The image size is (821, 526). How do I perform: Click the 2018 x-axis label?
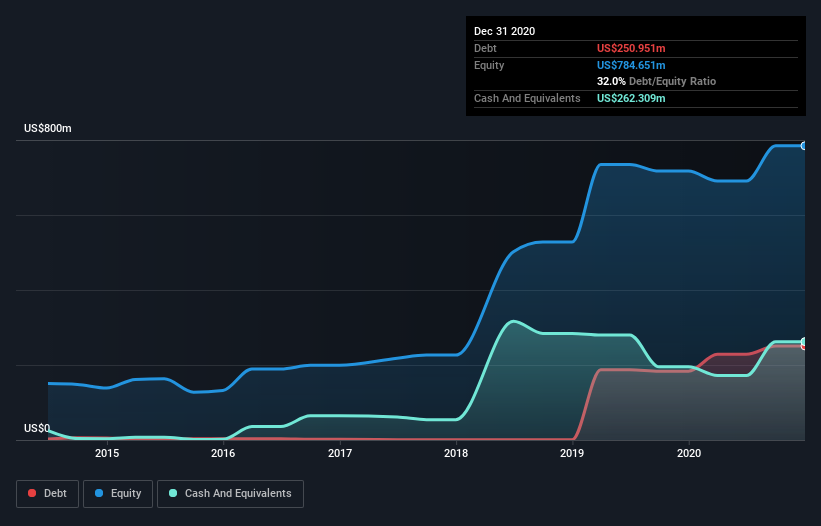pyautogui.click(x=456, y=453)
